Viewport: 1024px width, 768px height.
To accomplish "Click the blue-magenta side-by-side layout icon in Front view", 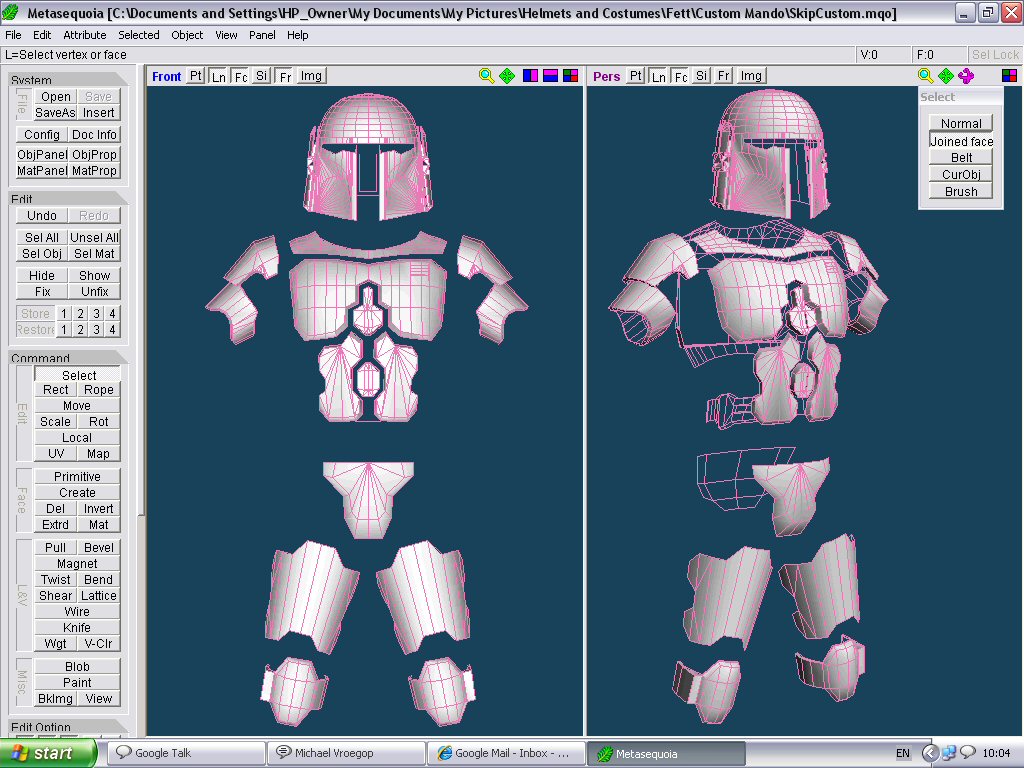I will 530,76.
